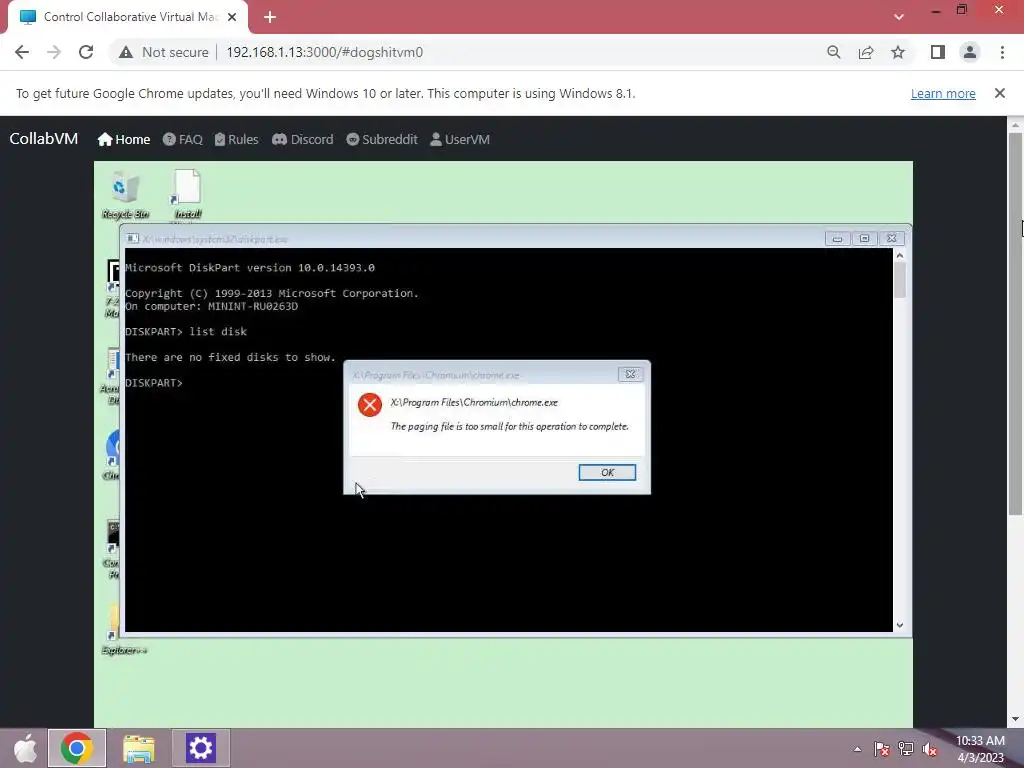Open the Discord nav link
The width and height of the screenshot is (1024, 768).
tap(302, 139)
